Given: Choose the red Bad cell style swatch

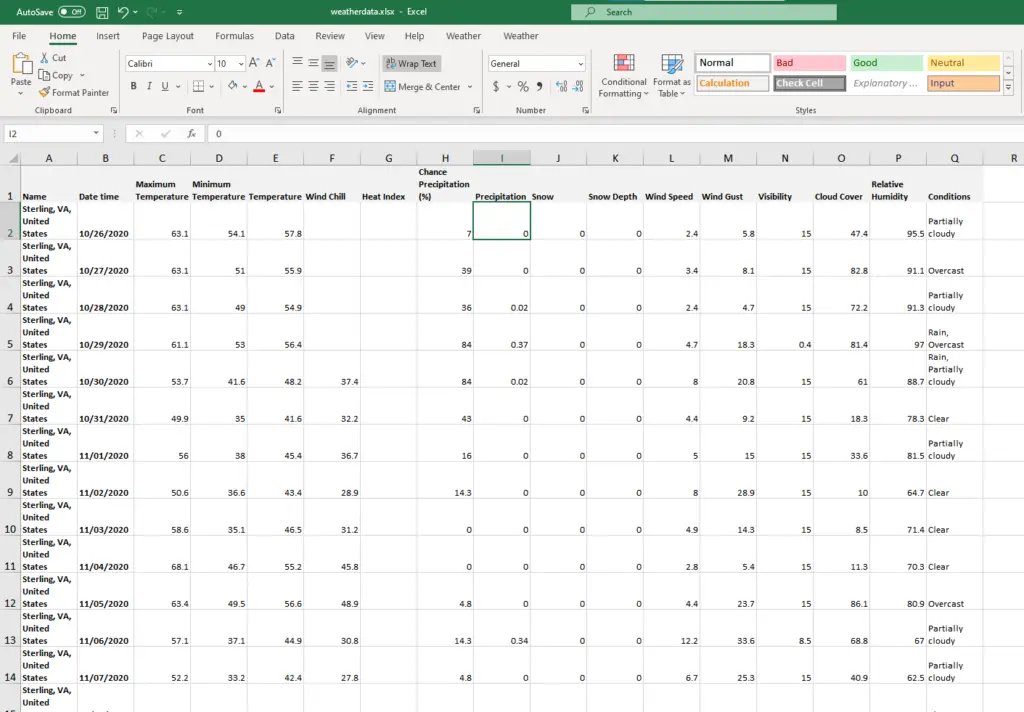Looking at the screenshot, I should (x=808, y=63).
